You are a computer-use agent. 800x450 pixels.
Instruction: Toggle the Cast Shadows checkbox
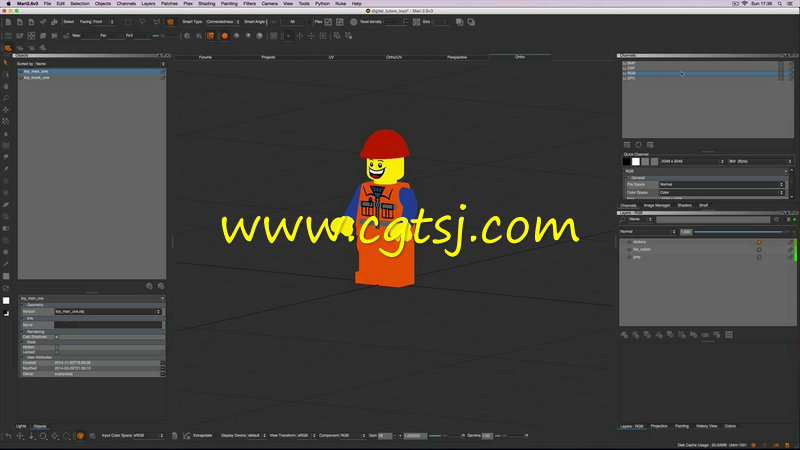pyautogui.click(x=57, y=337)
